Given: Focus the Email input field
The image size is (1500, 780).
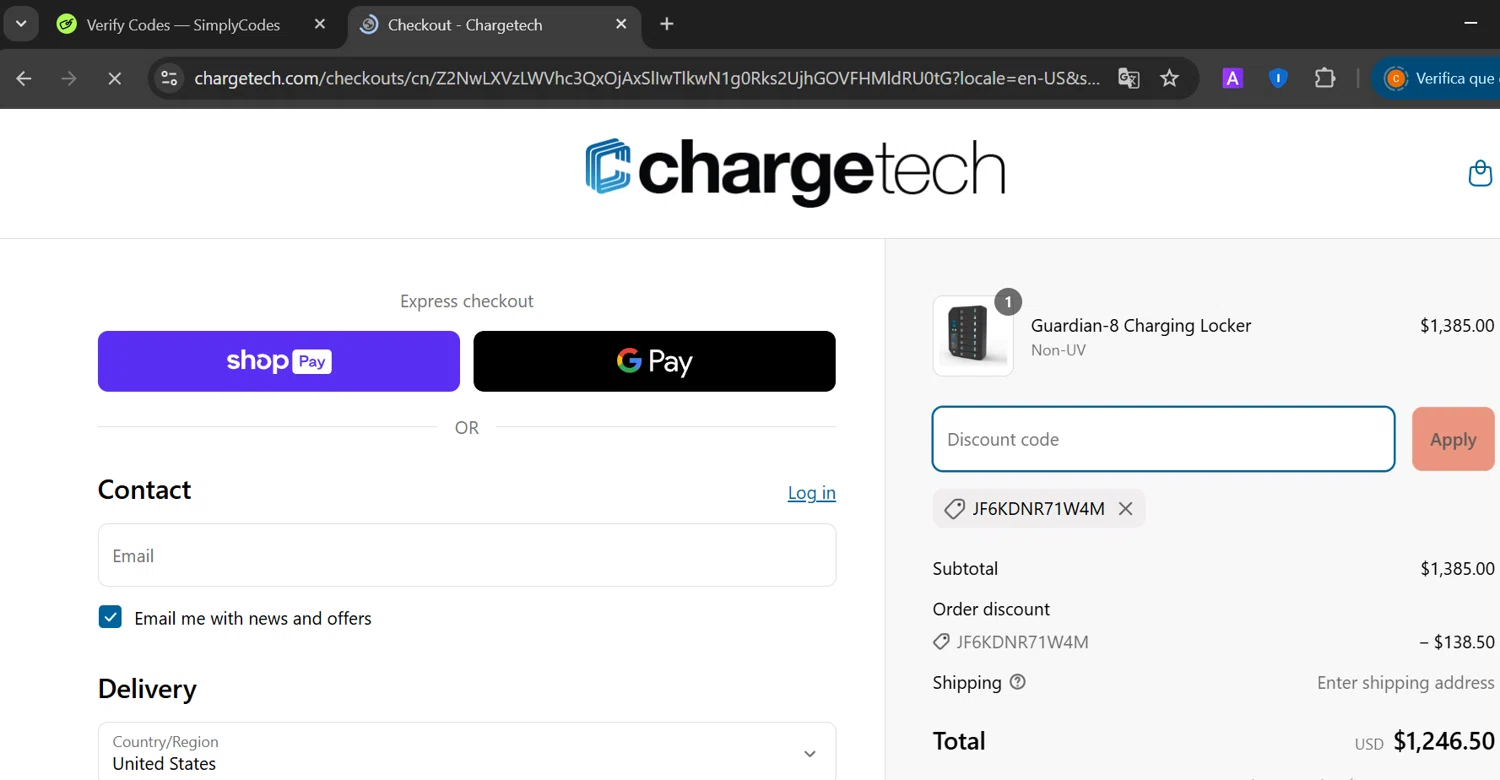Looking at the screenshot, I should click(x=467, y=555).
